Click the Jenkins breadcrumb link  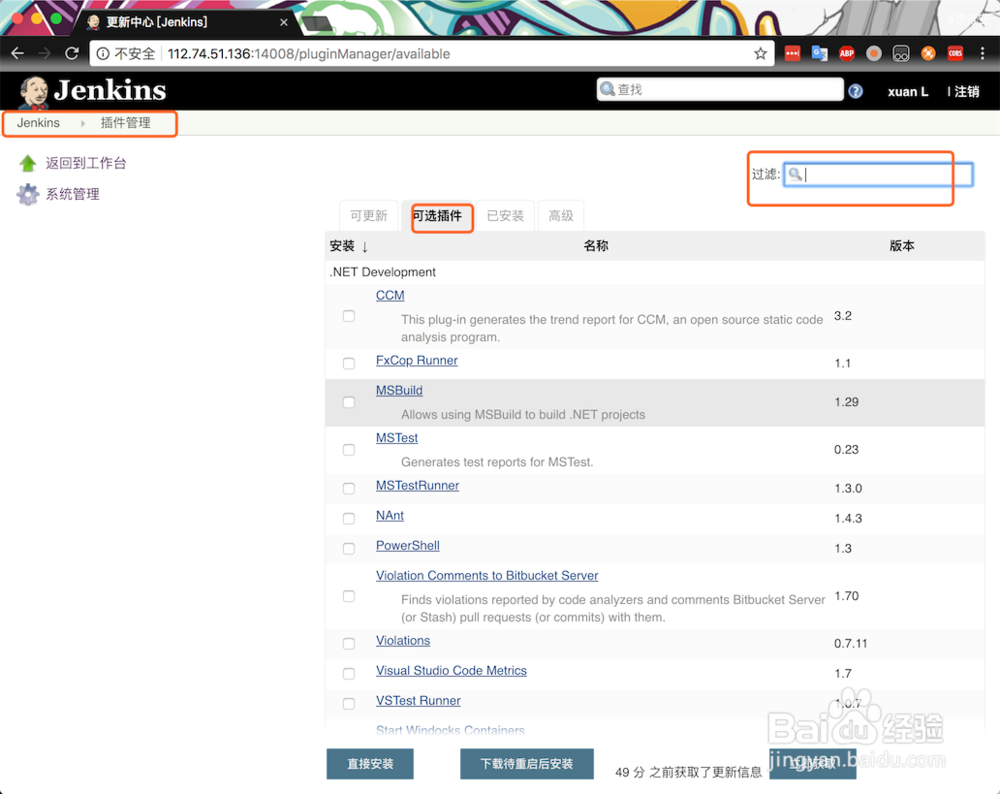pos(38,123)
